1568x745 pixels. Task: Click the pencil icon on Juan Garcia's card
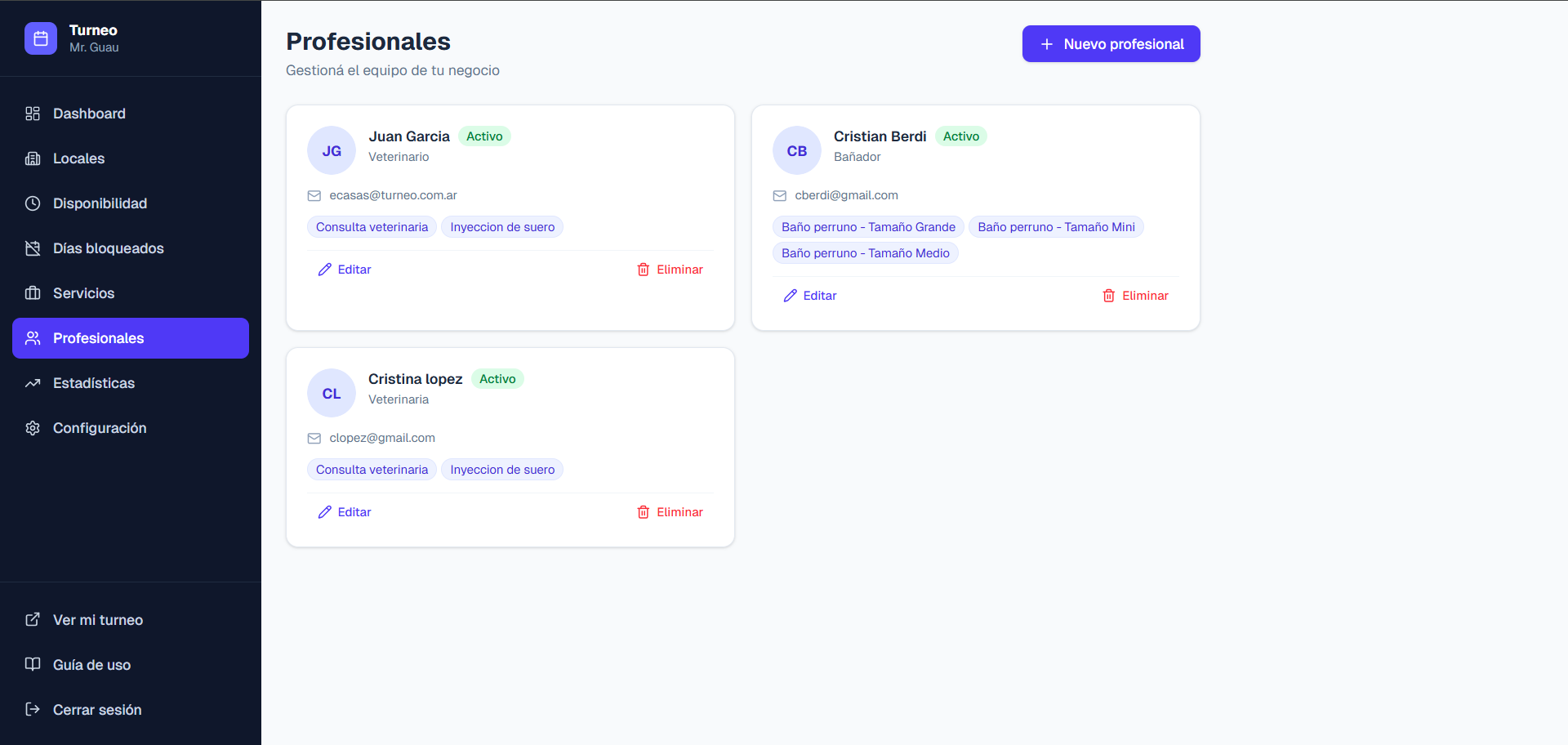click(325, 270)
